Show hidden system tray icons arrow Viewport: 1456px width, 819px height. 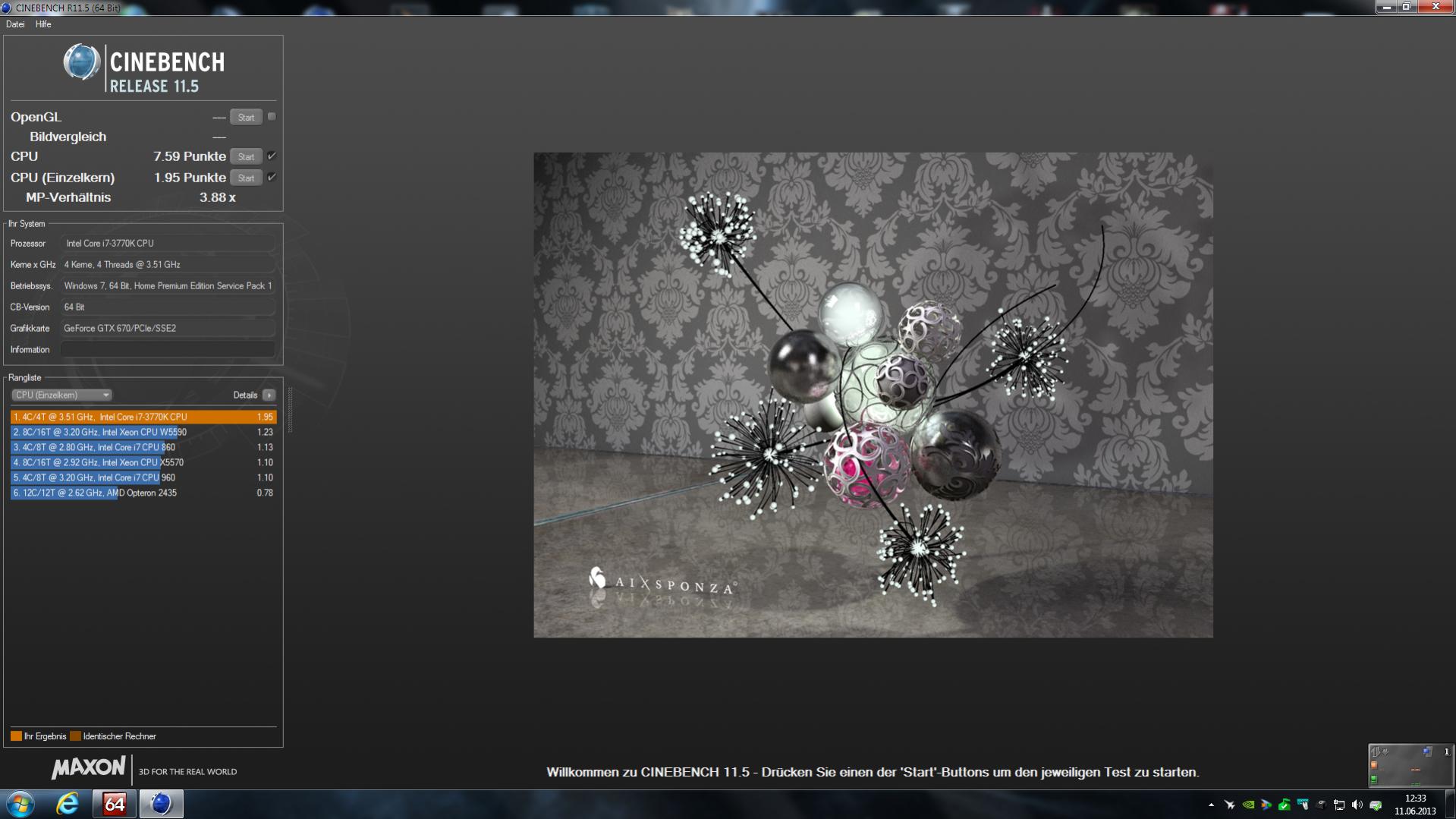tap(1211, 805)
